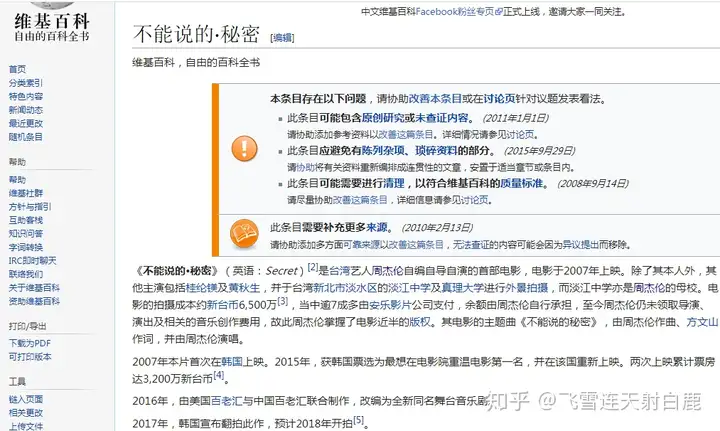Click the 改善本条目 link
This screenshot has width=720, height=431.
pos(435,99)
